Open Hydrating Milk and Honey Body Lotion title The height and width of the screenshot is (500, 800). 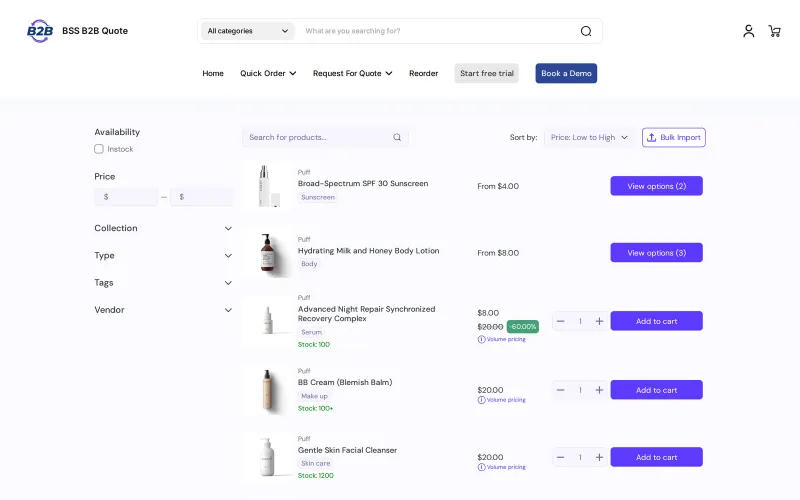tap(368, 251)
